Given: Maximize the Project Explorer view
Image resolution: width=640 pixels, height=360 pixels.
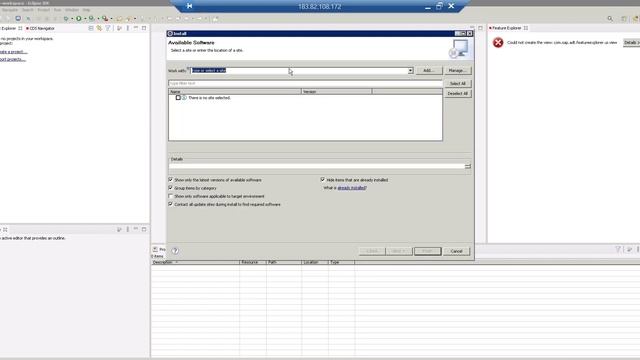Looking at the screenshot, I should pos(144,28).
